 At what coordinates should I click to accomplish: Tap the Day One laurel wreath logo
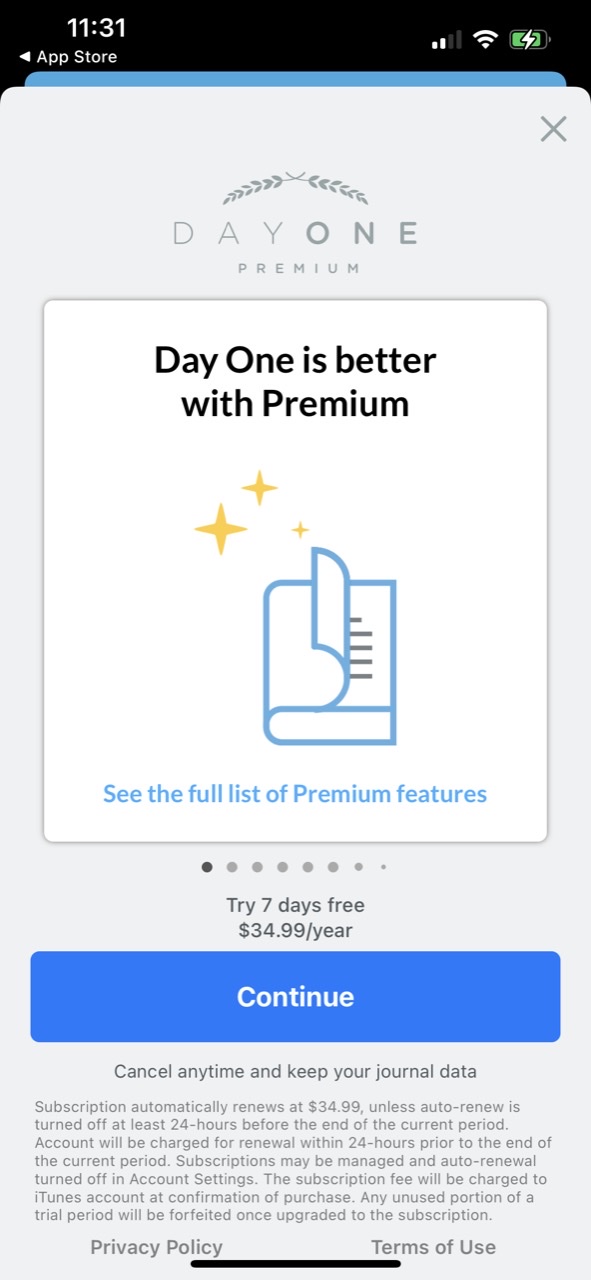(295, 188)
